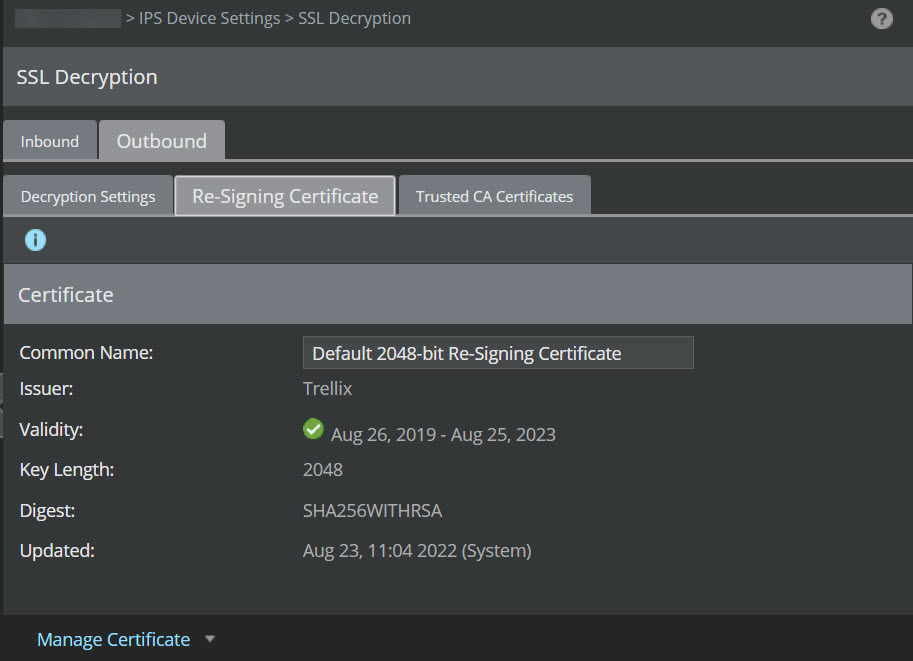The width and height of the screenshot is (913, 661).
Task: Click the Updated label
Action: click(x=57, y=551)
